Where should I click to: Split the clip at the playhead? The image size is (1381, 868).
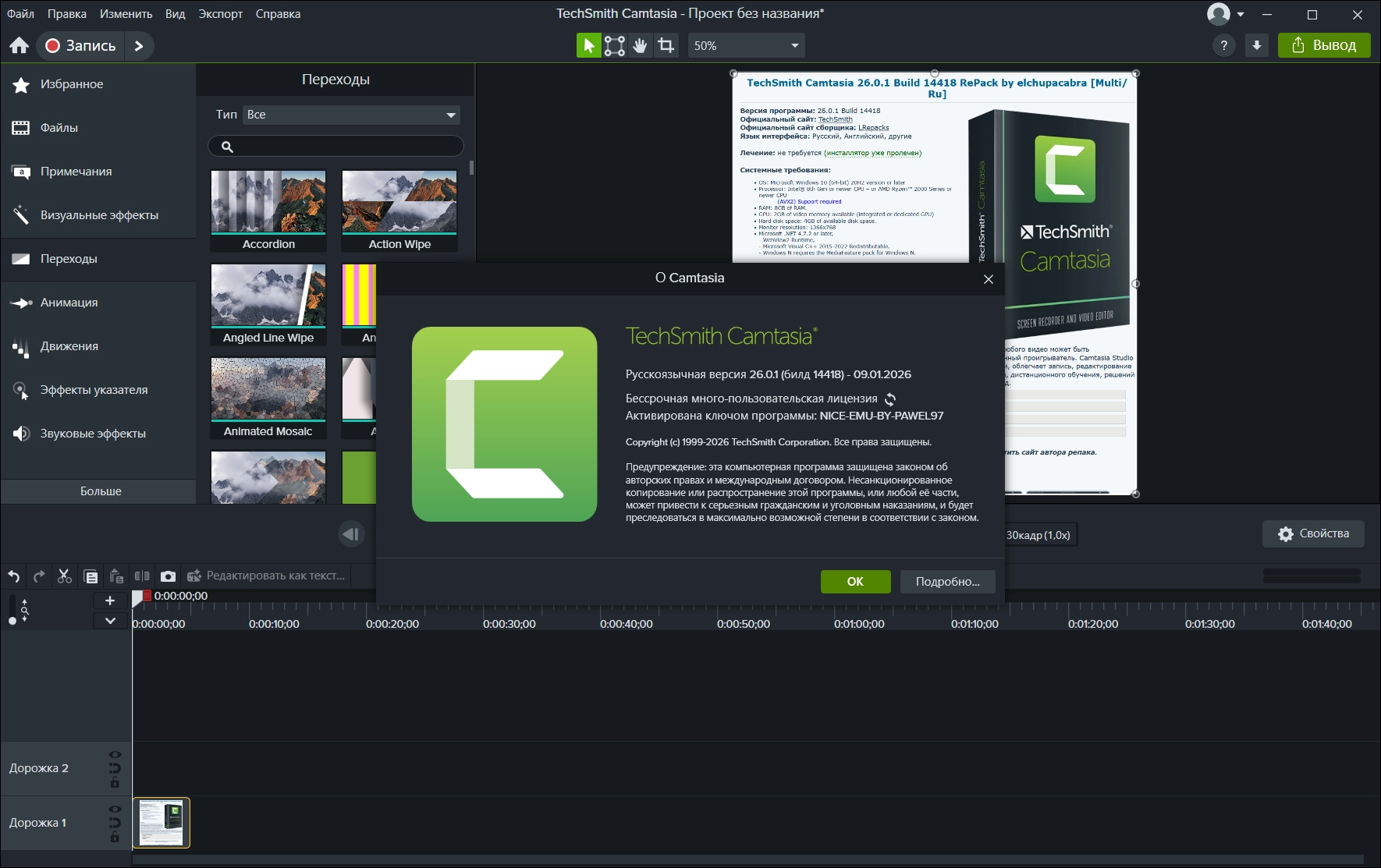pos(142,576)
